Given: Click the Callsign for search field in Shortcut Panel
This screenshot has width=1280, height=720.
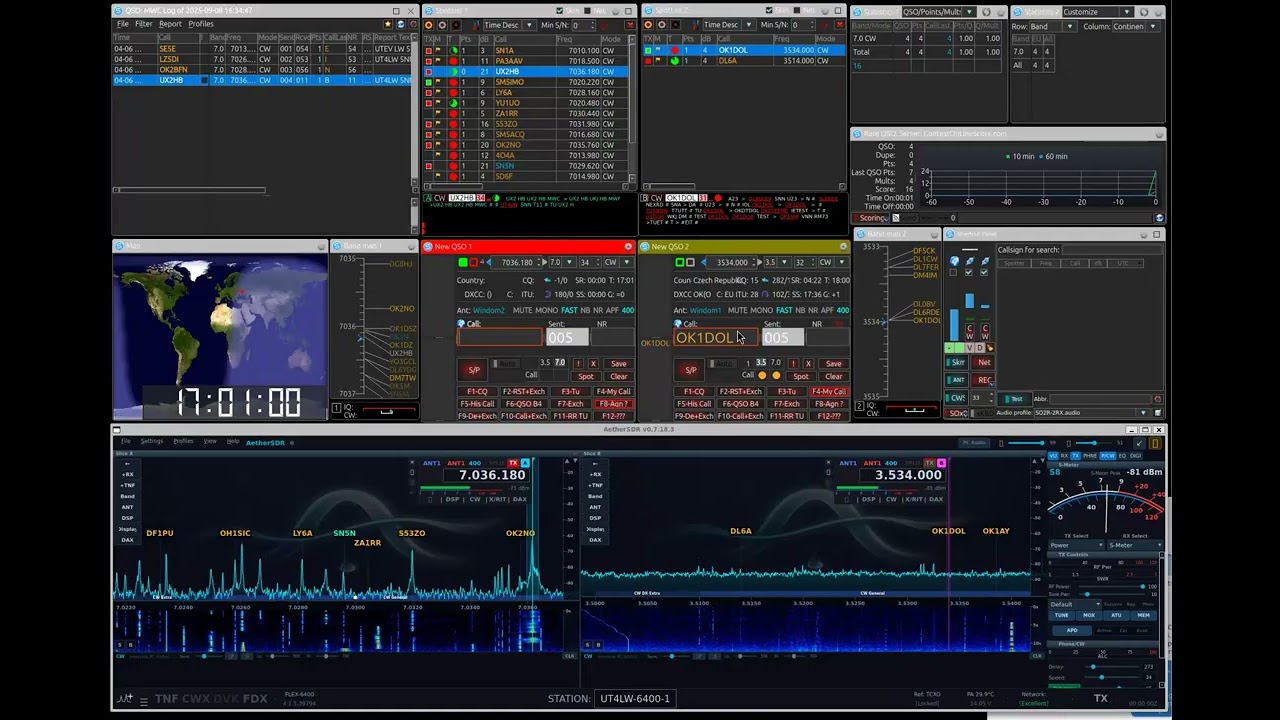Looking at the screenshot, I should pyautogui.click(x=1111, y=250).
